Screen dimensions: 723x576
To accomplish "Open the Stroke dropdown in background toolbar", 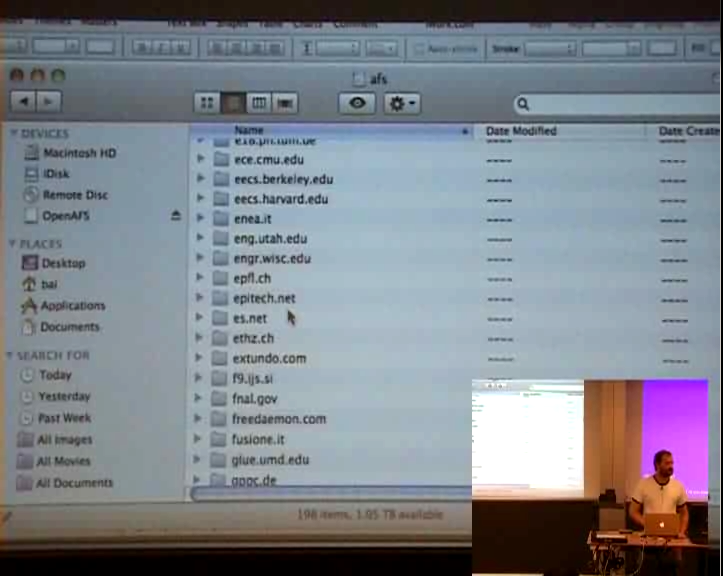I will (550, 48).
